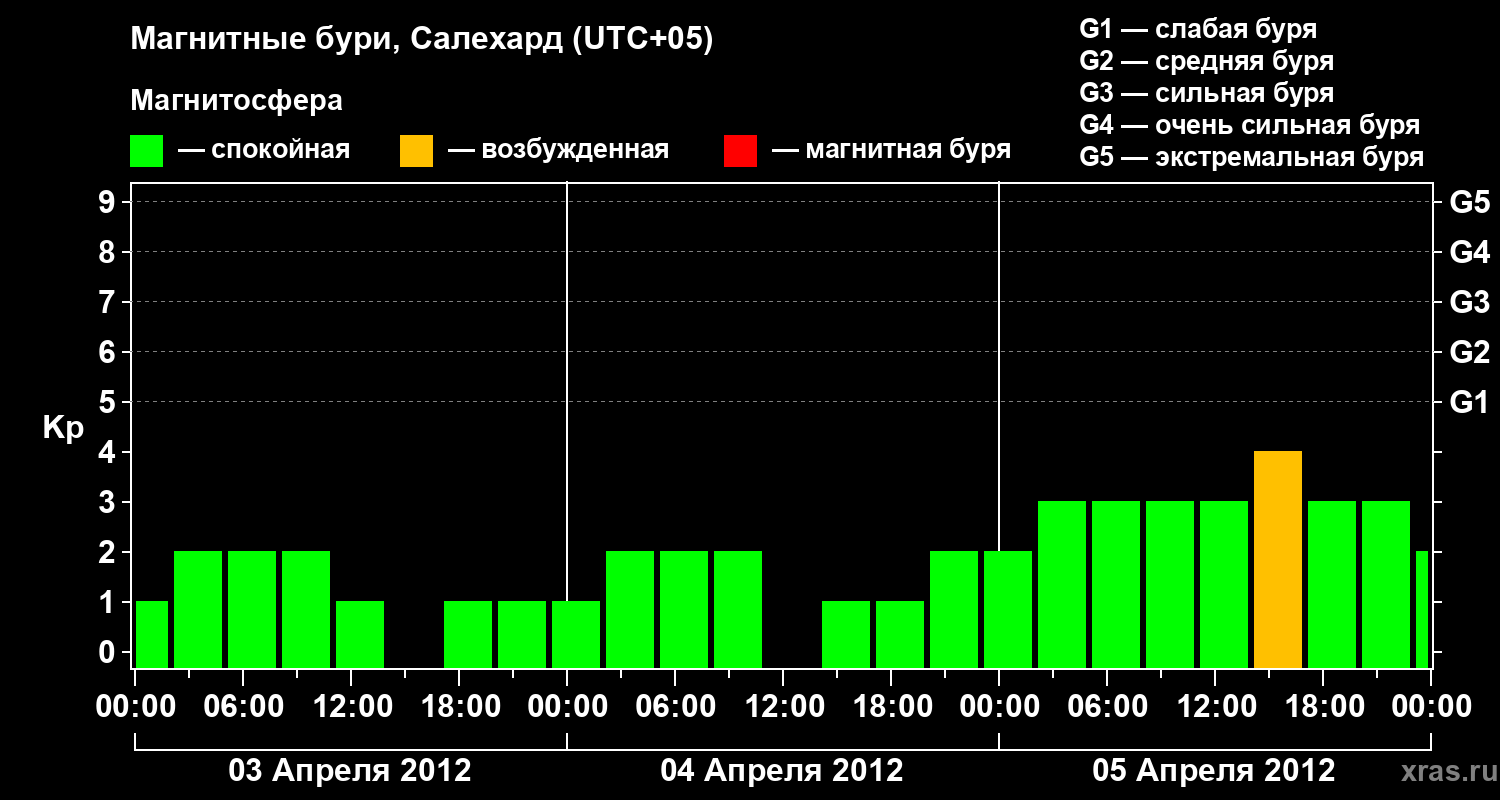The image size is (1500, 800).
Task: Click the '03 Апреля 2012' date label
Action: coord(350,770)
